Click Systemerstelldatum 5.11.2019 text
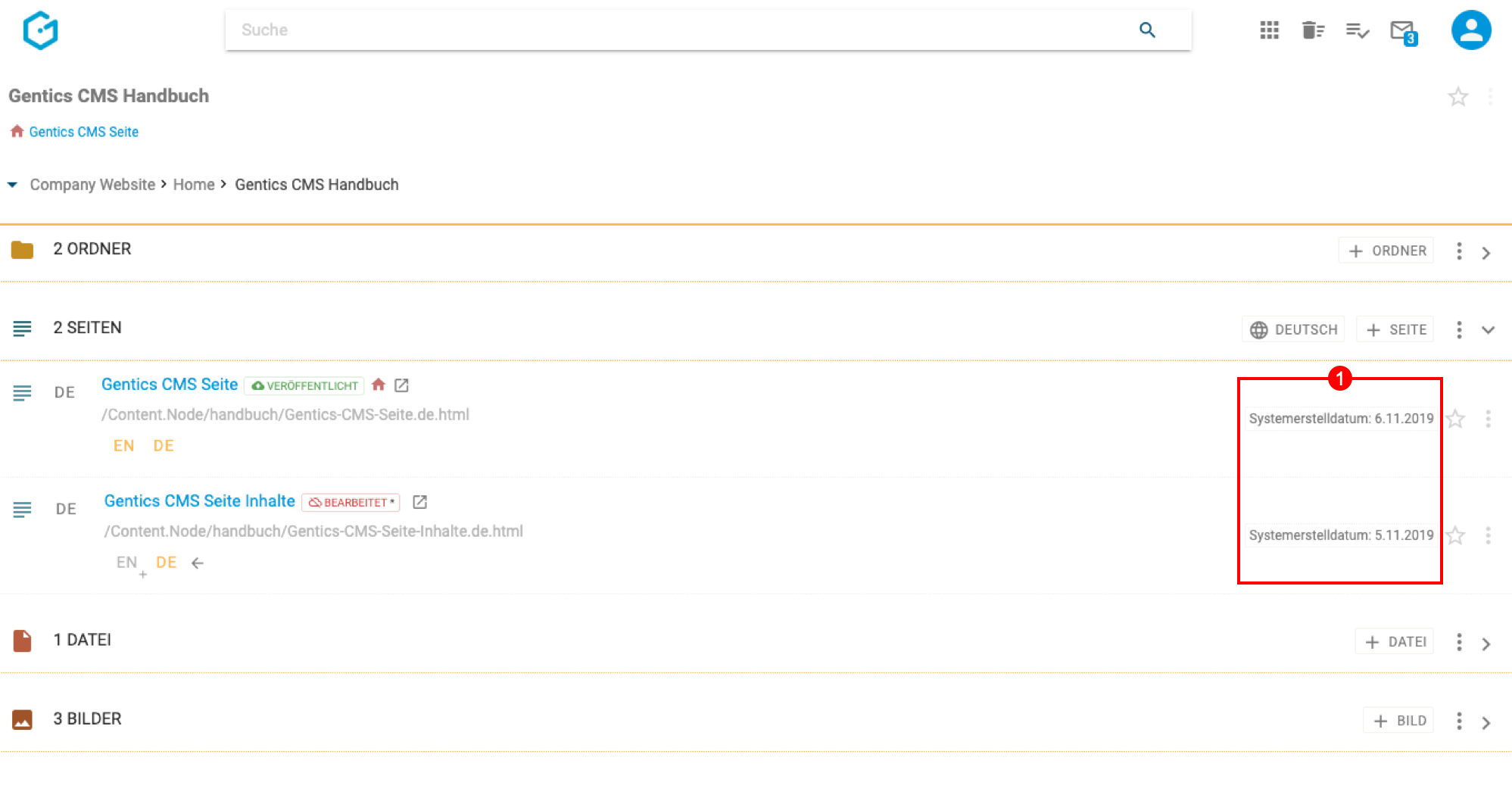 click(x=1341, y=535)
